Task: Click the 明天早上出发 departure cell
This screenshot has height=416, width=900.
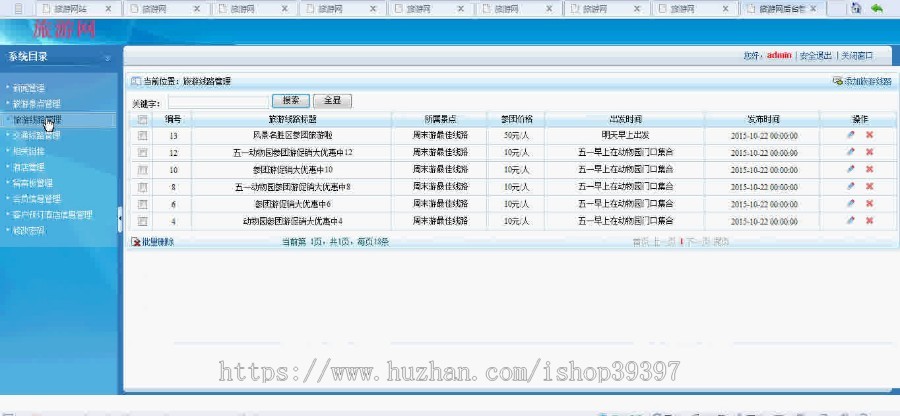Action: (x=626, y=136)
